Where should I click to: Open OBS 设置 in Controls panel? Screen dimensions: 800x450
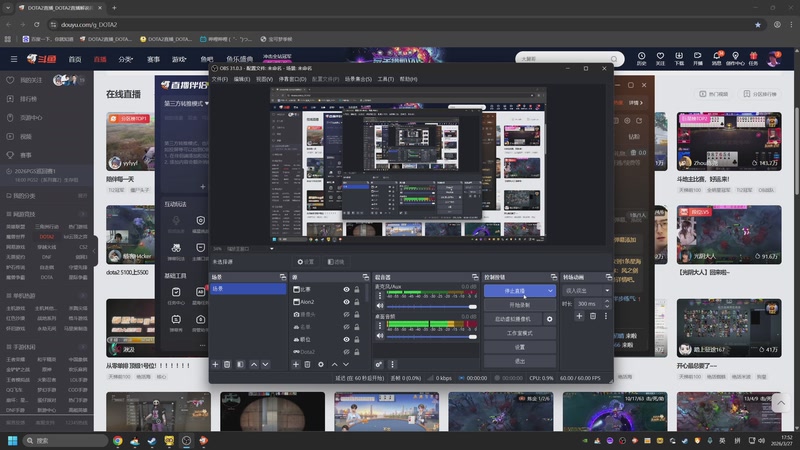[x=520, y=347]
